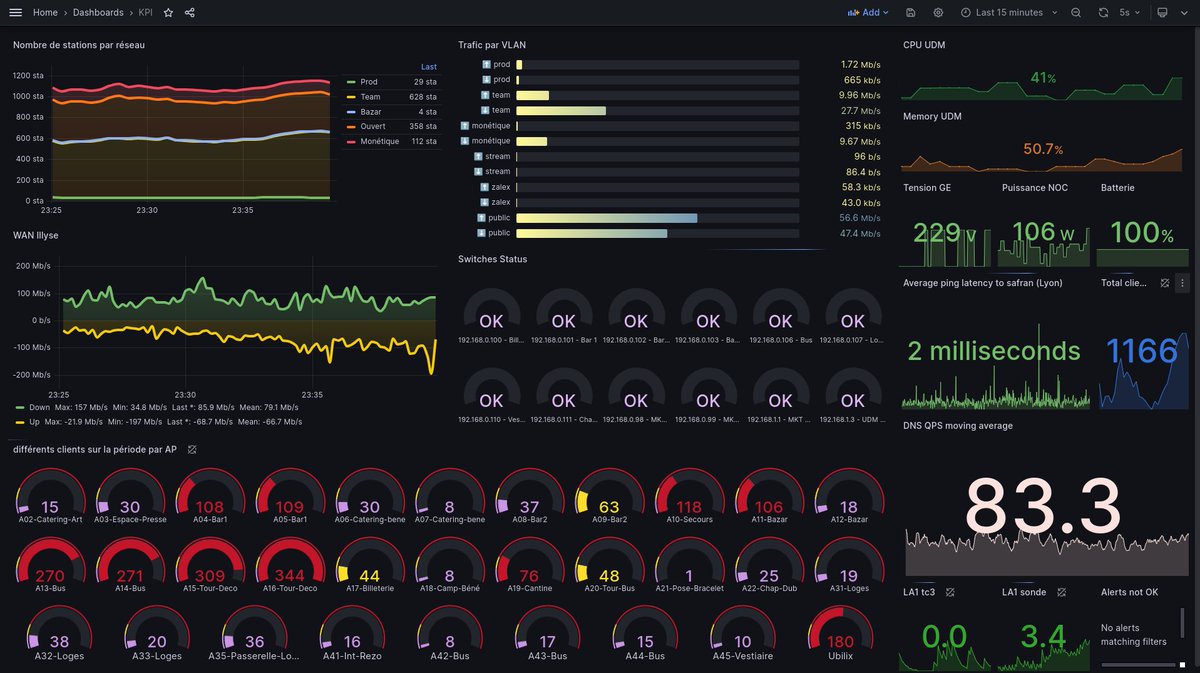Click the 192.168.0.106 - Bus OK gauge
This screenshot has height=673, width=1200.
click(780, 317)
